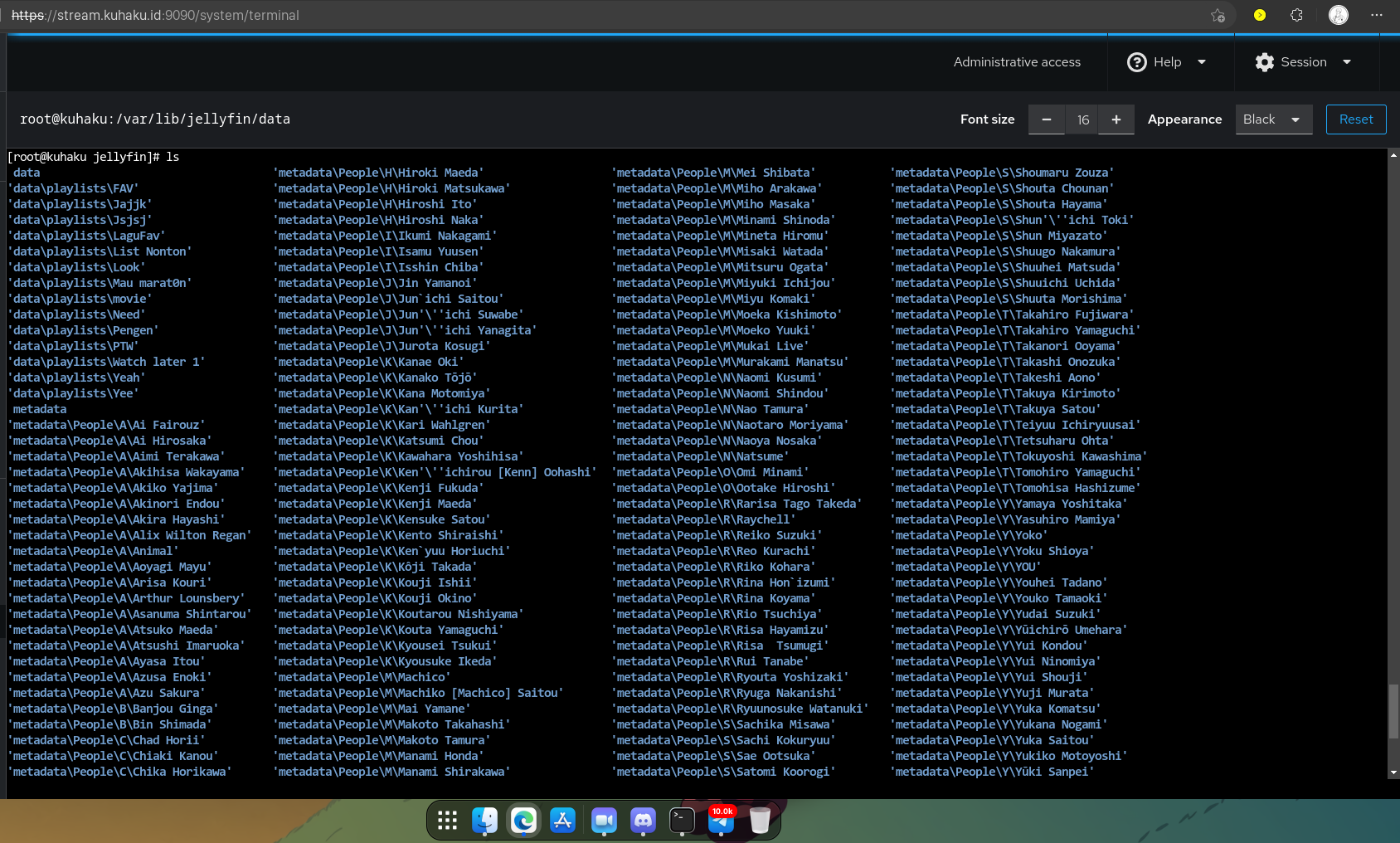The height and width of the screenshot is (843, 1400).
Task: Click the Administrative access link
Action: 1018,61
